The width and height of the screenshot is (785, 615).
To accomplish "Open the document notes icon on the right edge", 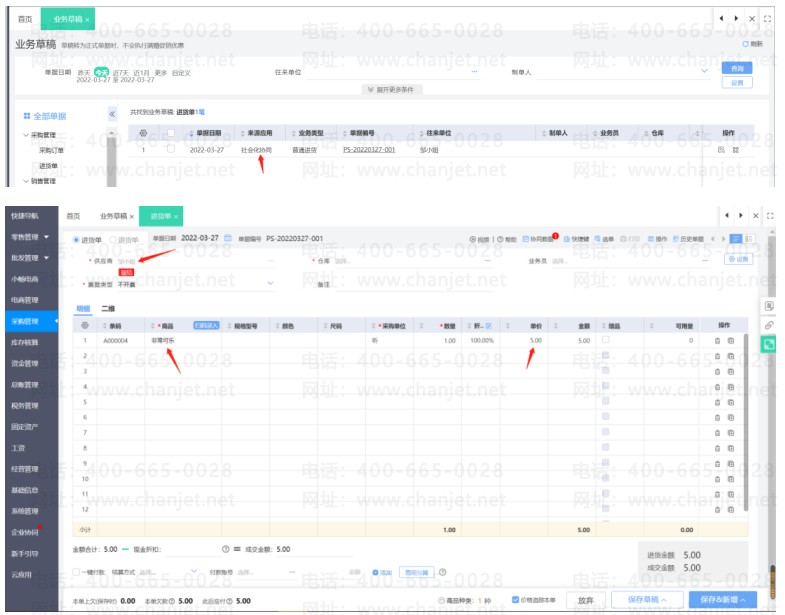I will point(769,306).
